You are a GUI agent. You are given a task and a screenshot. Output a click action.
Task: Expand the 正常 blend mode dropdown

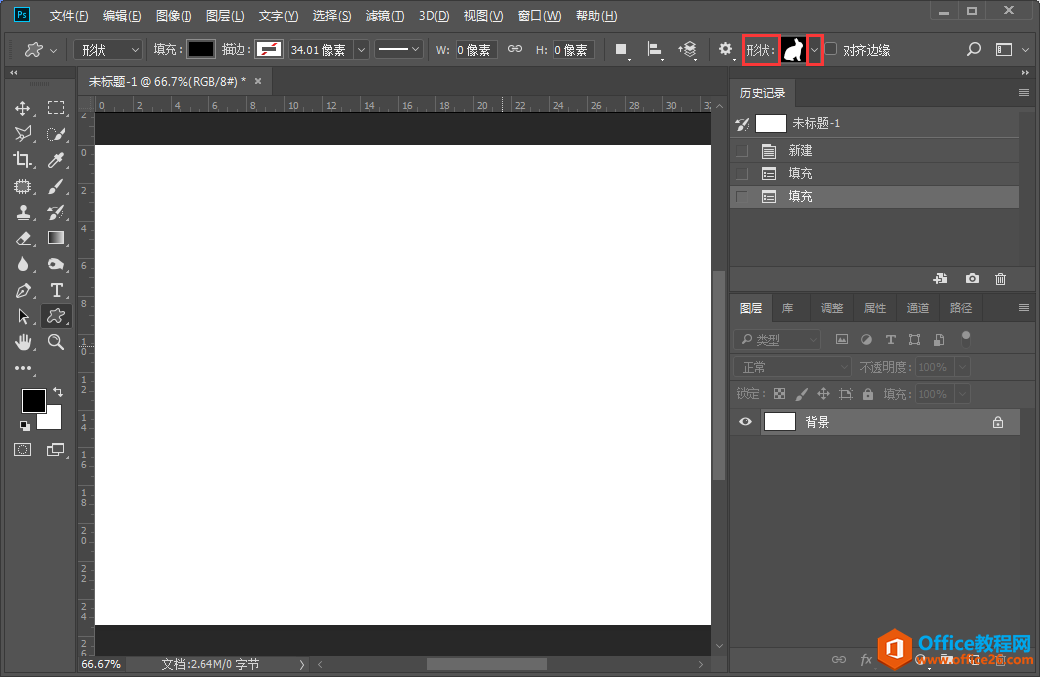792,367
